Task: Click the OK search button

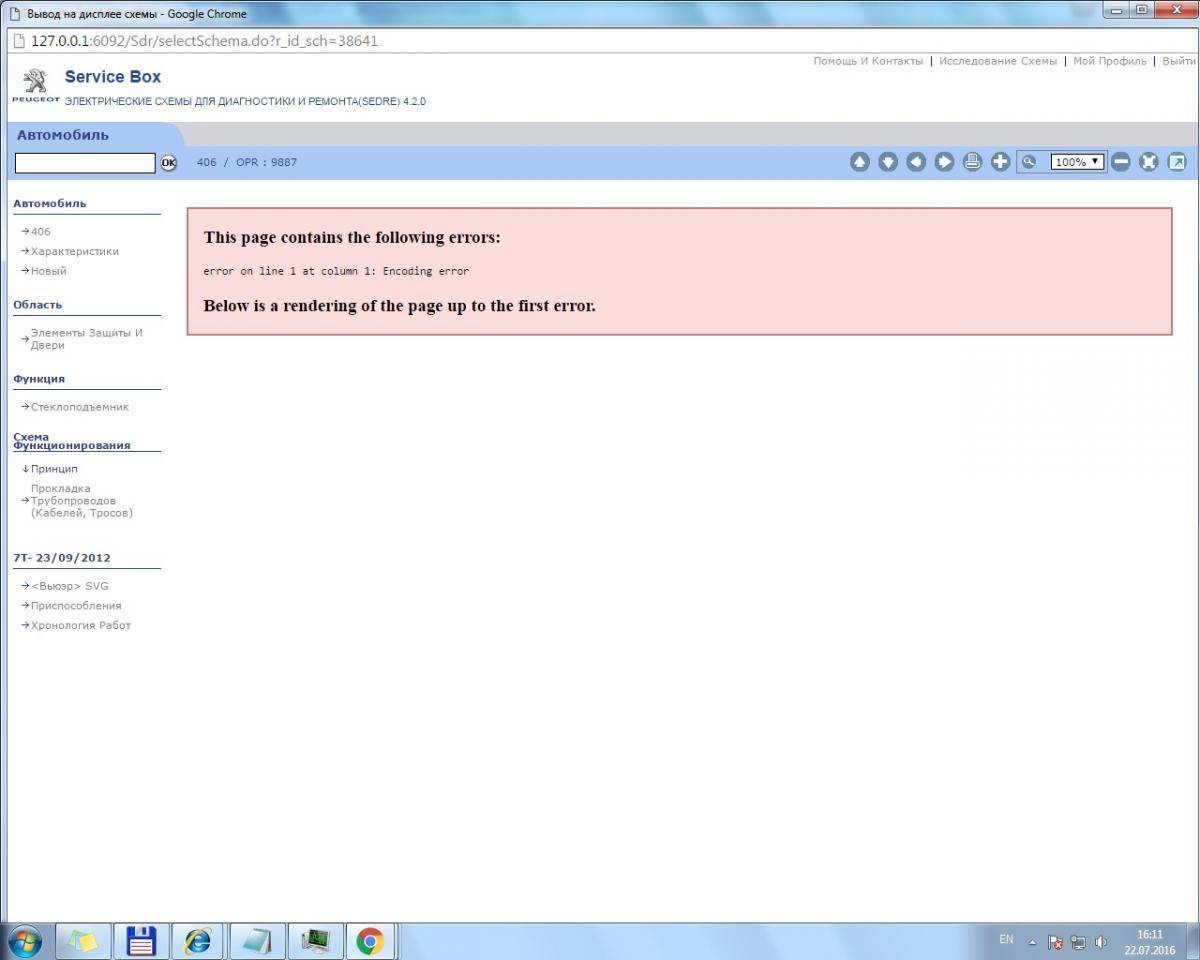Action: [x=168, y=163]
